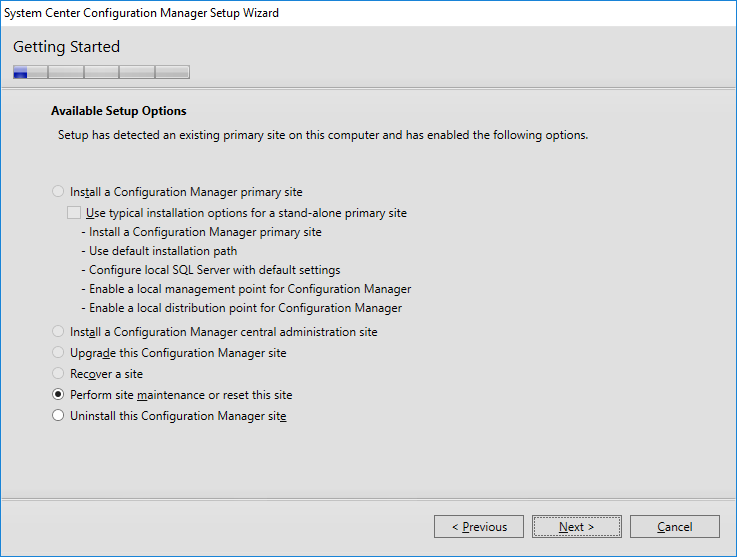
Task: Click the Available Setup Options heading
Action: pos(119,111)
